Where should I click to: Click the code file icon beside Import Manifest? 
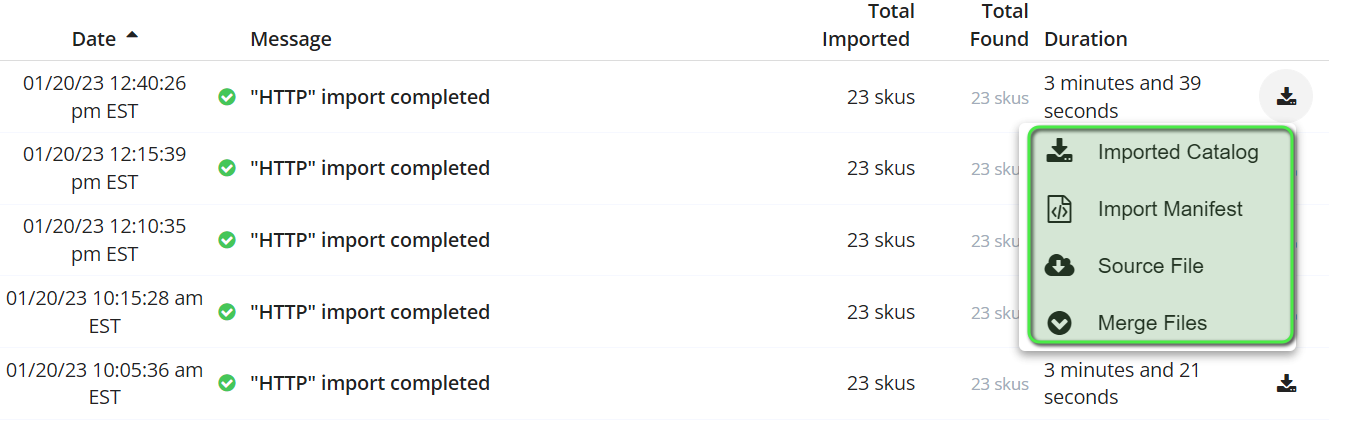pyautogui.click(x=1059, y=209)
